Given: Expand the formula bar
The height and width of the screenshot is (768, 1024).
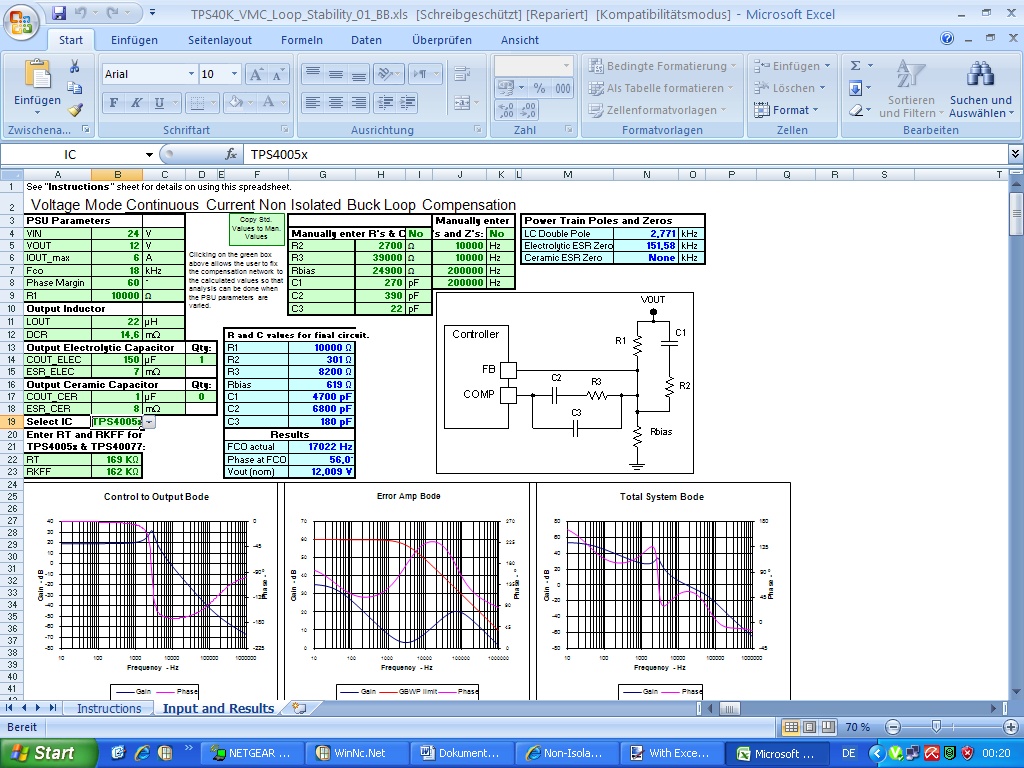Looking at the screenshot, I should 1015,154.
